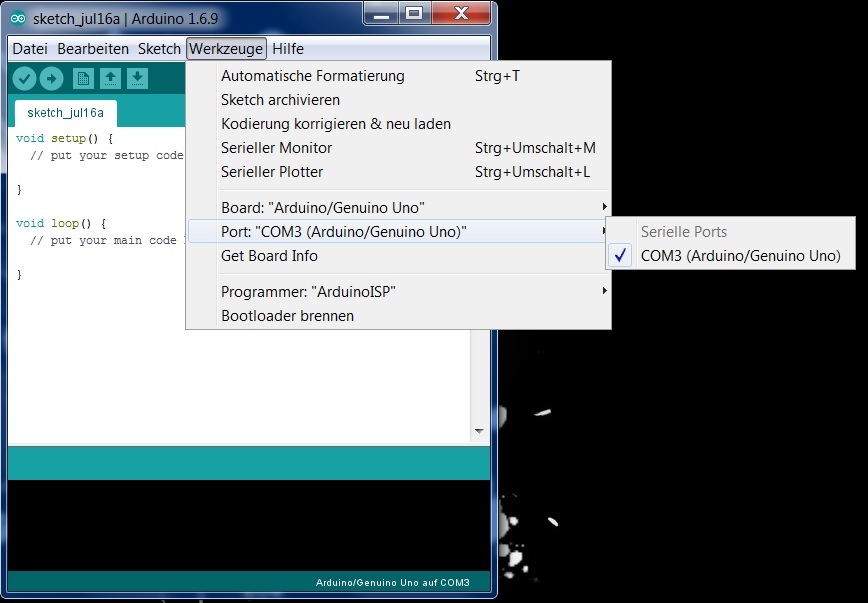Click Bootloader brennen
This screenshot has width=868, height=603.
pos(287,316)
